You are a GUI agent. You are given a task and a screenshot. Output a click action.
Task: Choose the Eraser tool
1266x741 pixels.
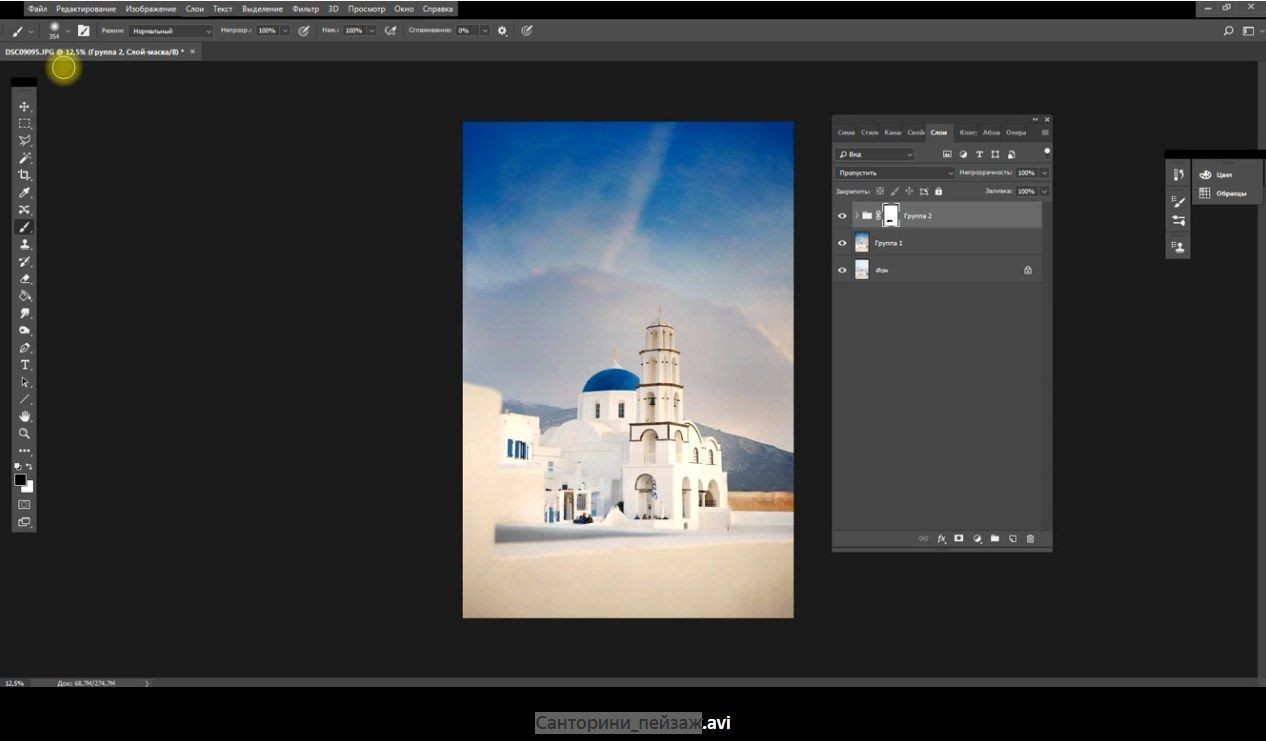click(x=25, y=279)
